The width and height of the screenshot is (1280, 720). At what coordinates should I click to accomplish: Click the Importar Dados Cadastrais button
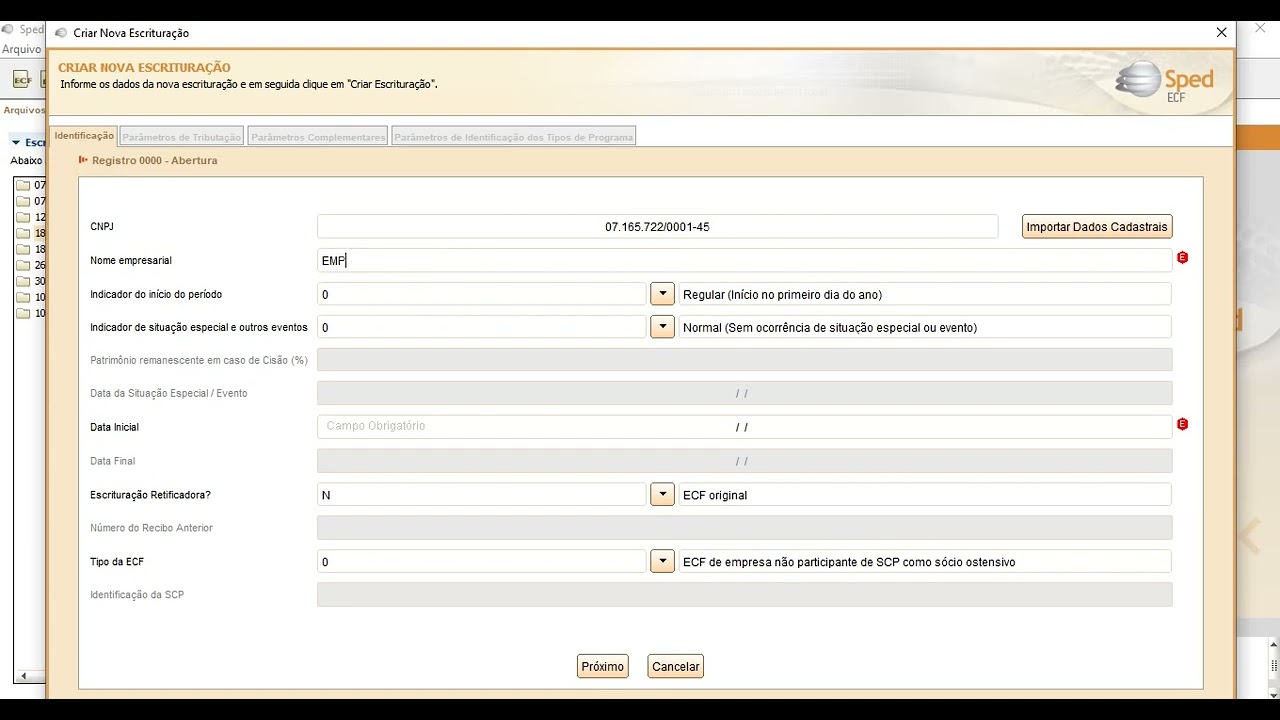1097,227
